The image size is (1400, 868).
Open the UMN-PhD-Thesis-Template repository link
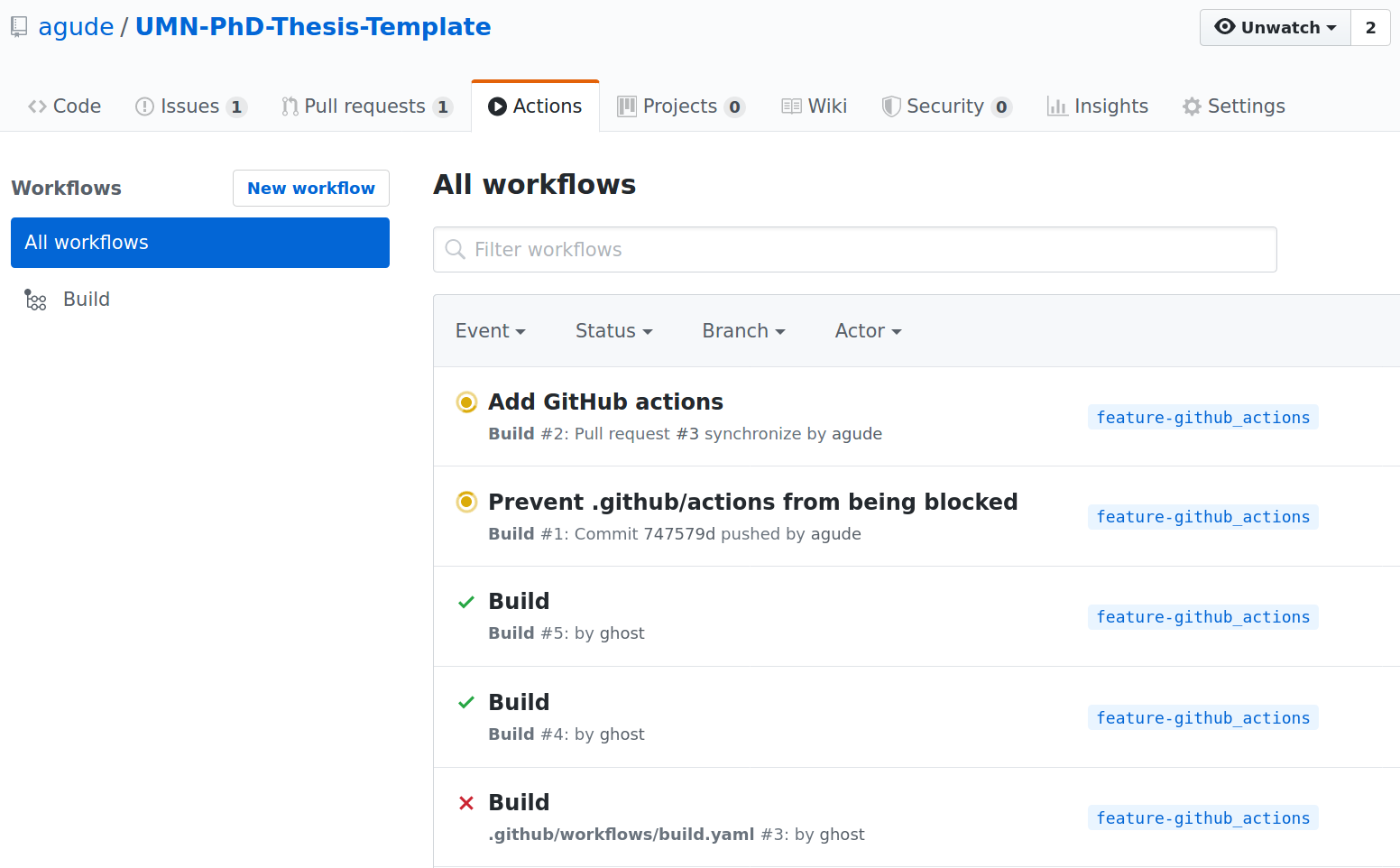tap(313, 27)
